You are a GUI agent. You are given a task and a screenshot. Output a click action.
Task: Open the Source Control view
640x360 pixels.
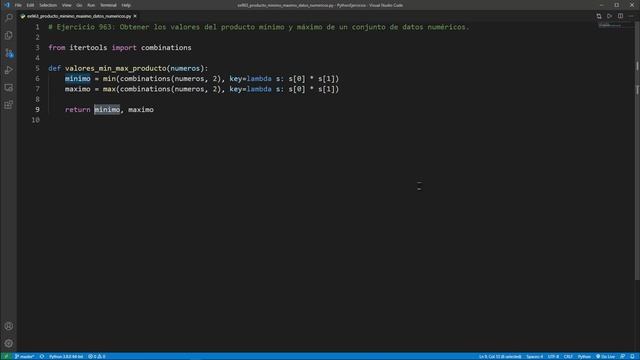[9, 53]
